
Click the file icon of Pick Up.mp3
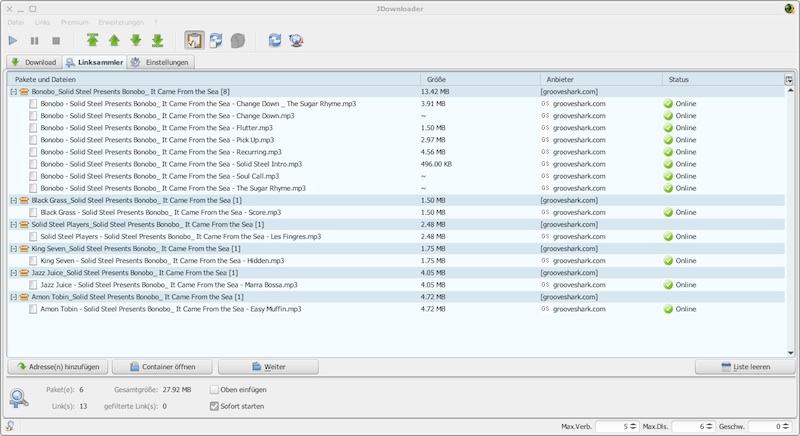[x=33, y=140]
